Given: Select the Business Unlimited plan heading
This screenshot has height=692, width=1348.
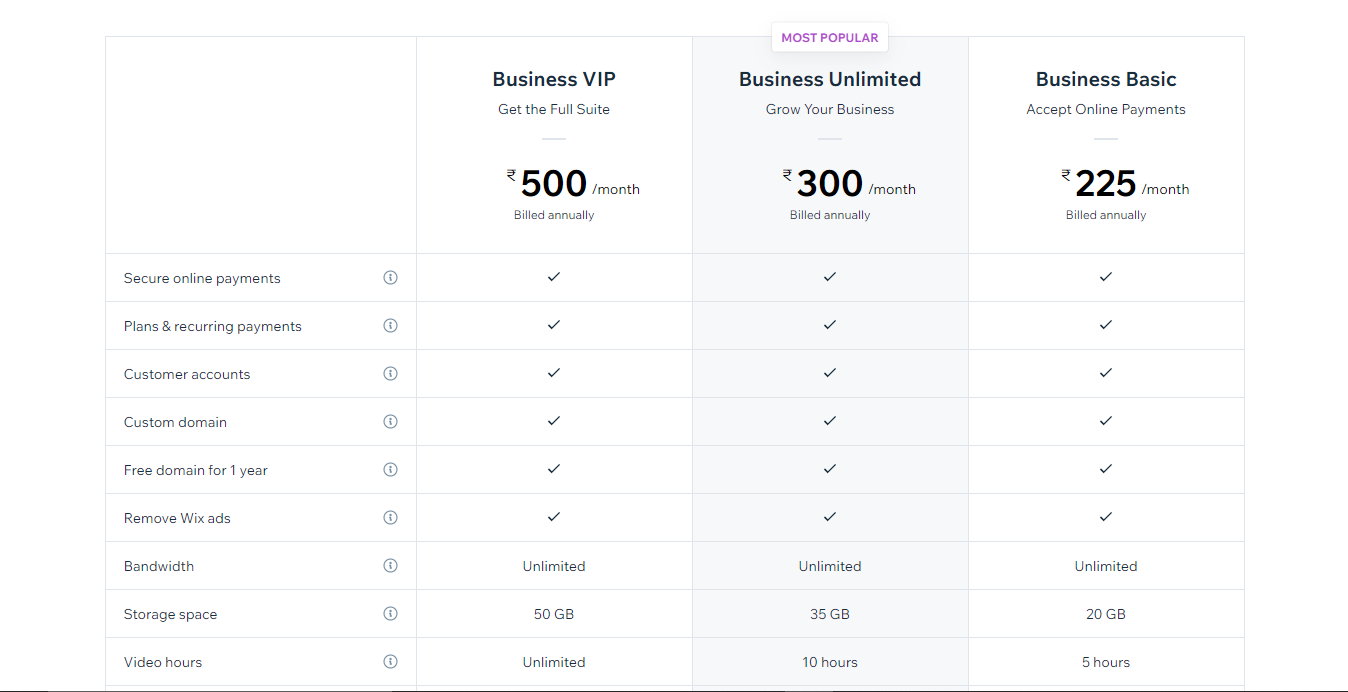Looking at the screenshot, I should [x=830, y=79].
